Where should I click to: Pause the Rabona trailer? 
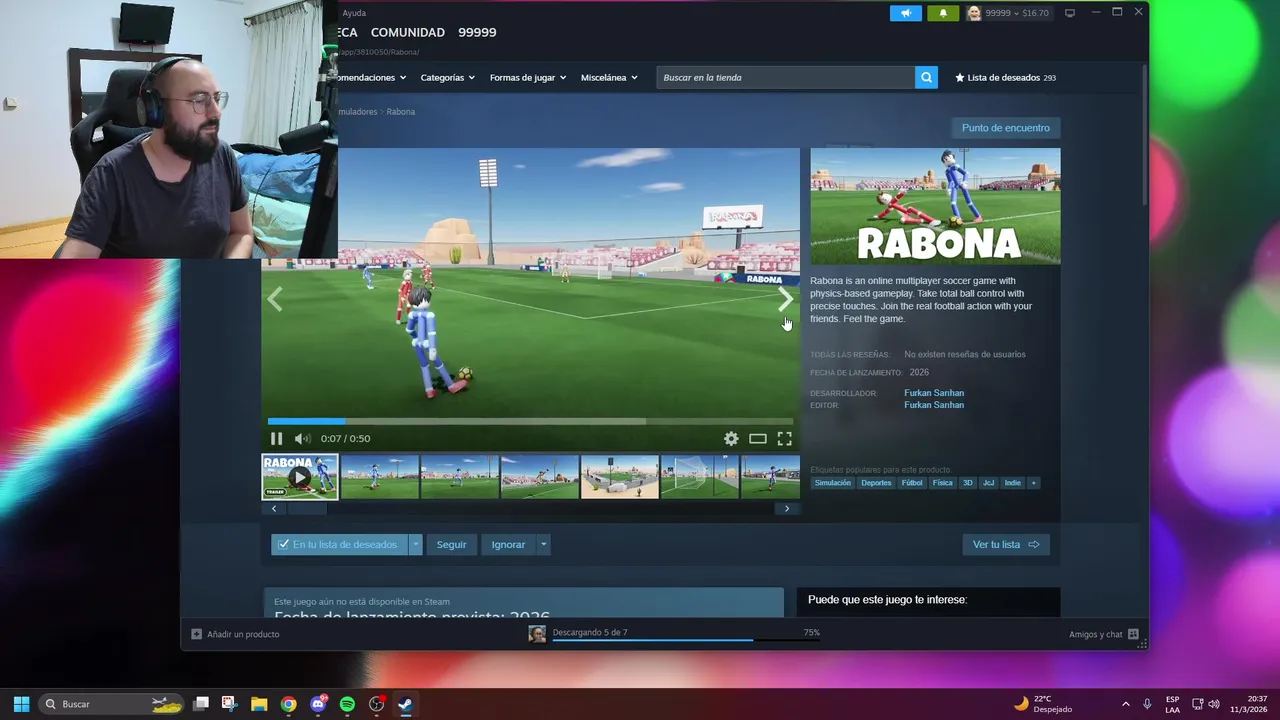pos(277,438)
